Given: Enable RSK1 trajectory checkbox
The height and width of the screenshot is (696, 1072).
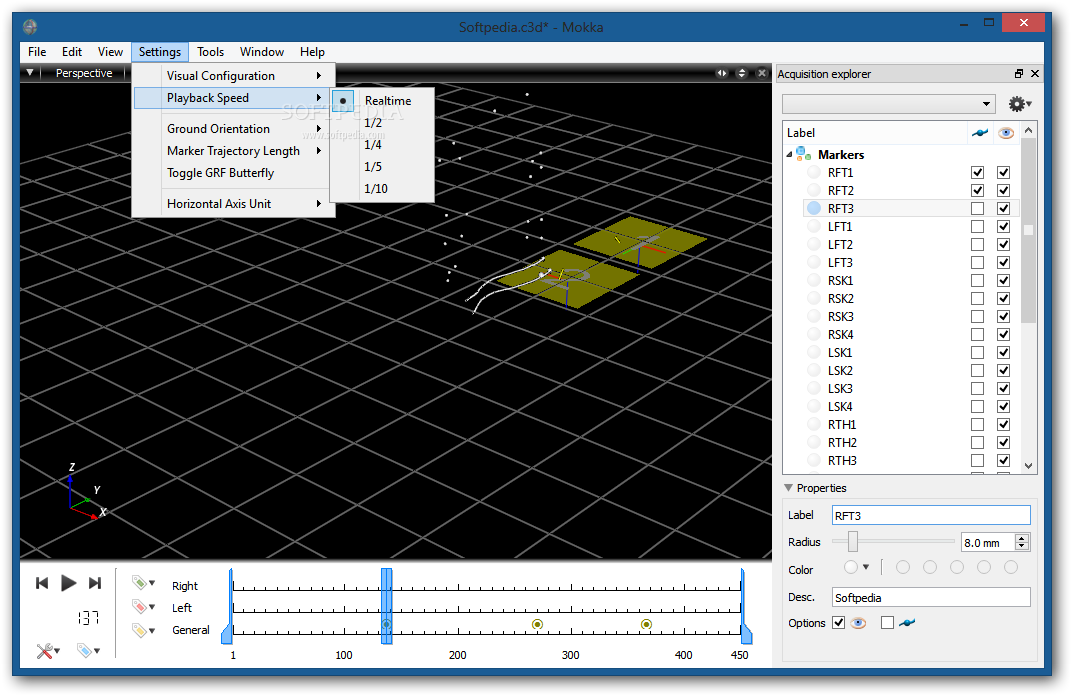Looking at the screenshot, I should tap(978, 280).
